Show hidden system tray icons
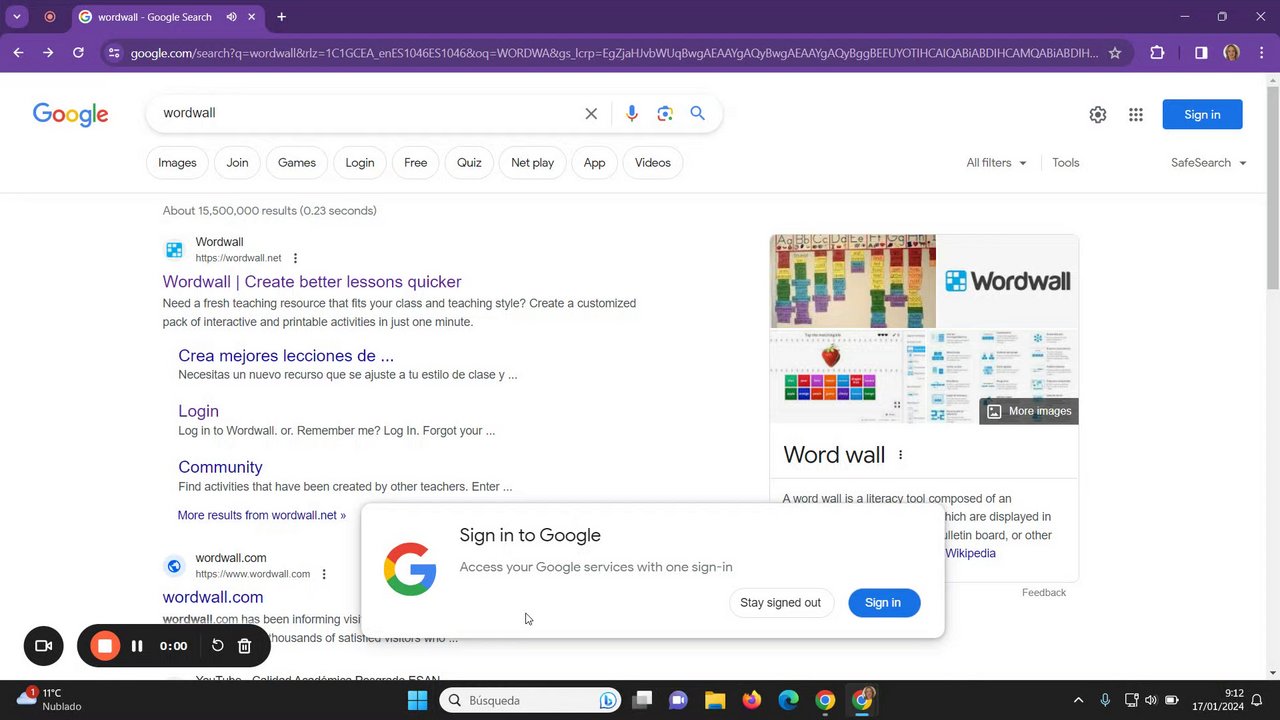This screenshot has height=720, width=1280. click(x=1078, y=700)
